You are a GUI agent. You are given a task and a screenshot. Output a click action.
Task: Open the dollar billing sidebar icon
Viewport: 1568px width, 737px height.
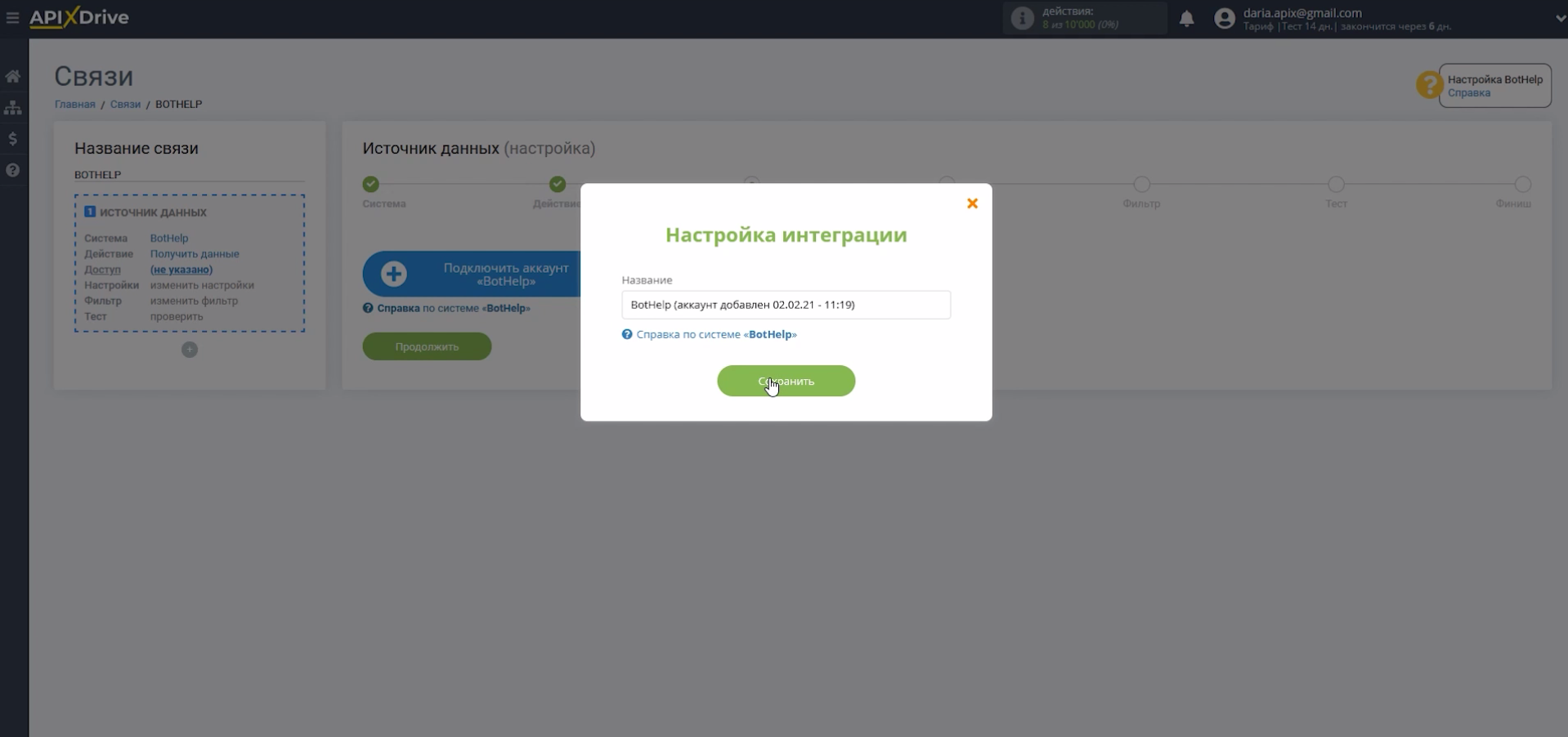coord(13,139)
